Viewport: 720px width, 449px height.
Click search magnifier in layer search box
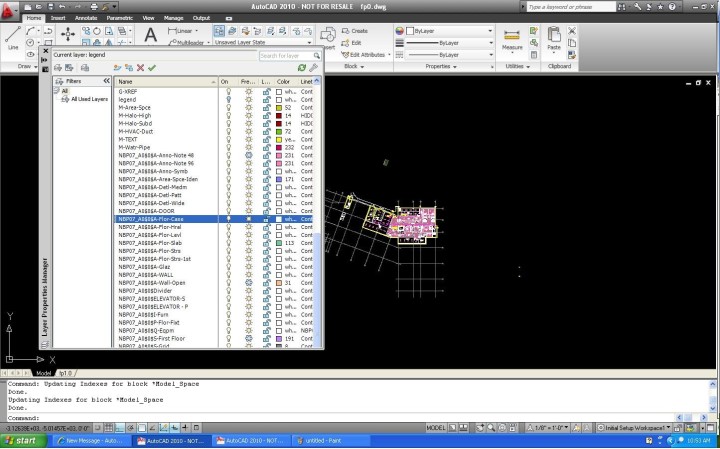pos(316,56)
